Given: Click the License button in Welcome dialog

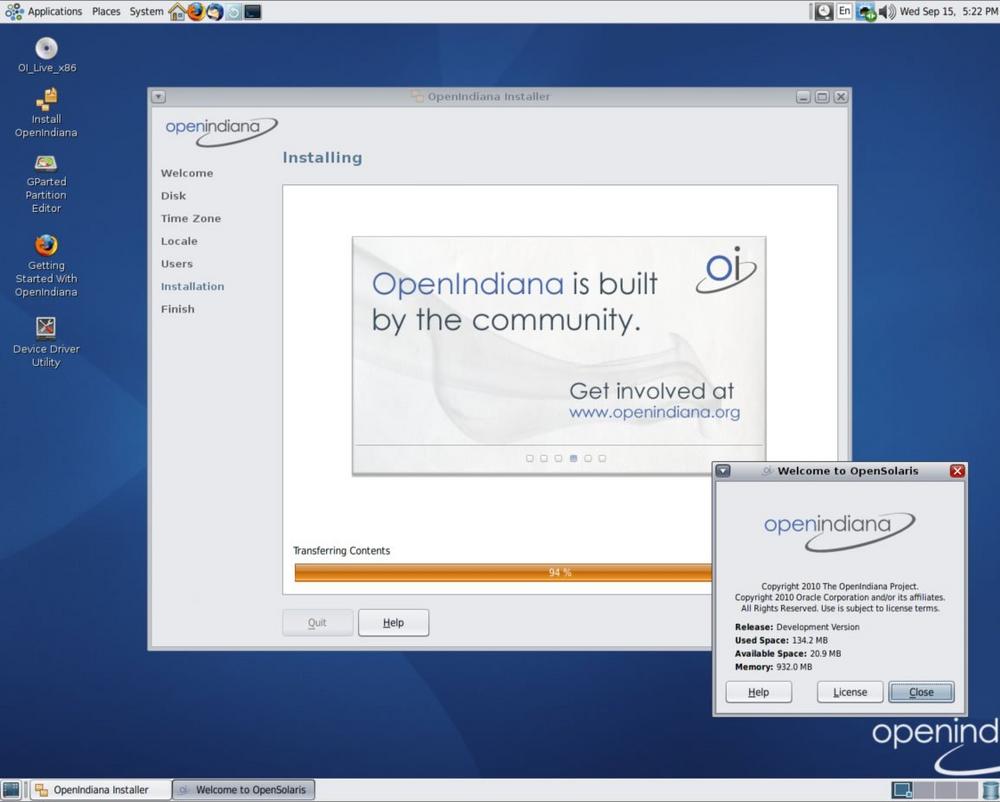Looking at the screenshot, I should (x=850, y=692).
